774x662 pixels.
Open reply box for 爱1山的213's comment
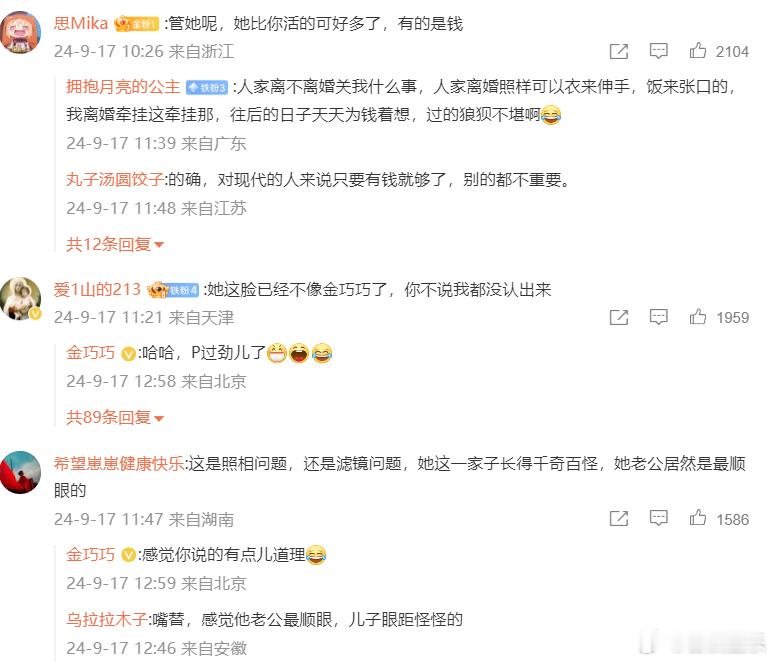[658, 316]
